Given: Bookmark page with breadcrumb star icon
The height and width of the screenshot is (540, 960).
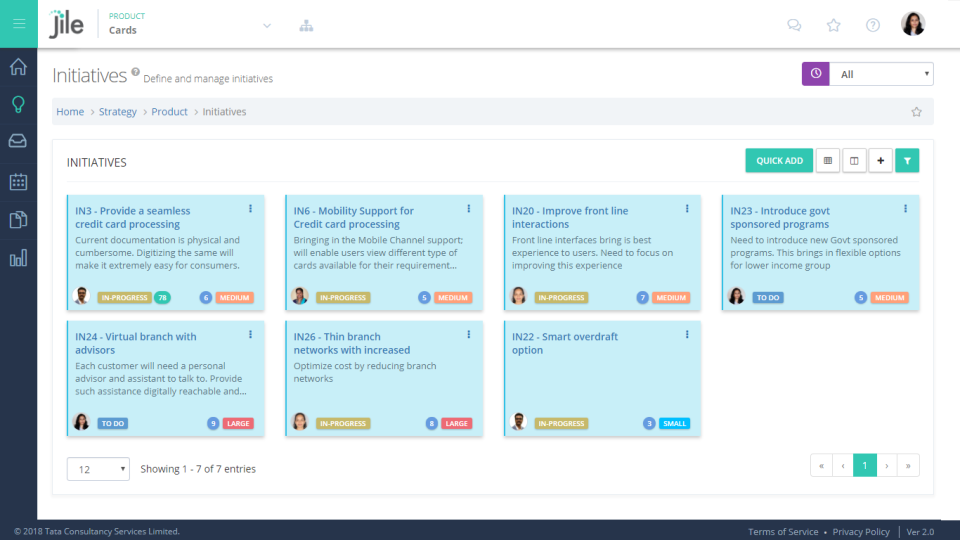Looking at the screenshot, I should [x=916, y=112].
